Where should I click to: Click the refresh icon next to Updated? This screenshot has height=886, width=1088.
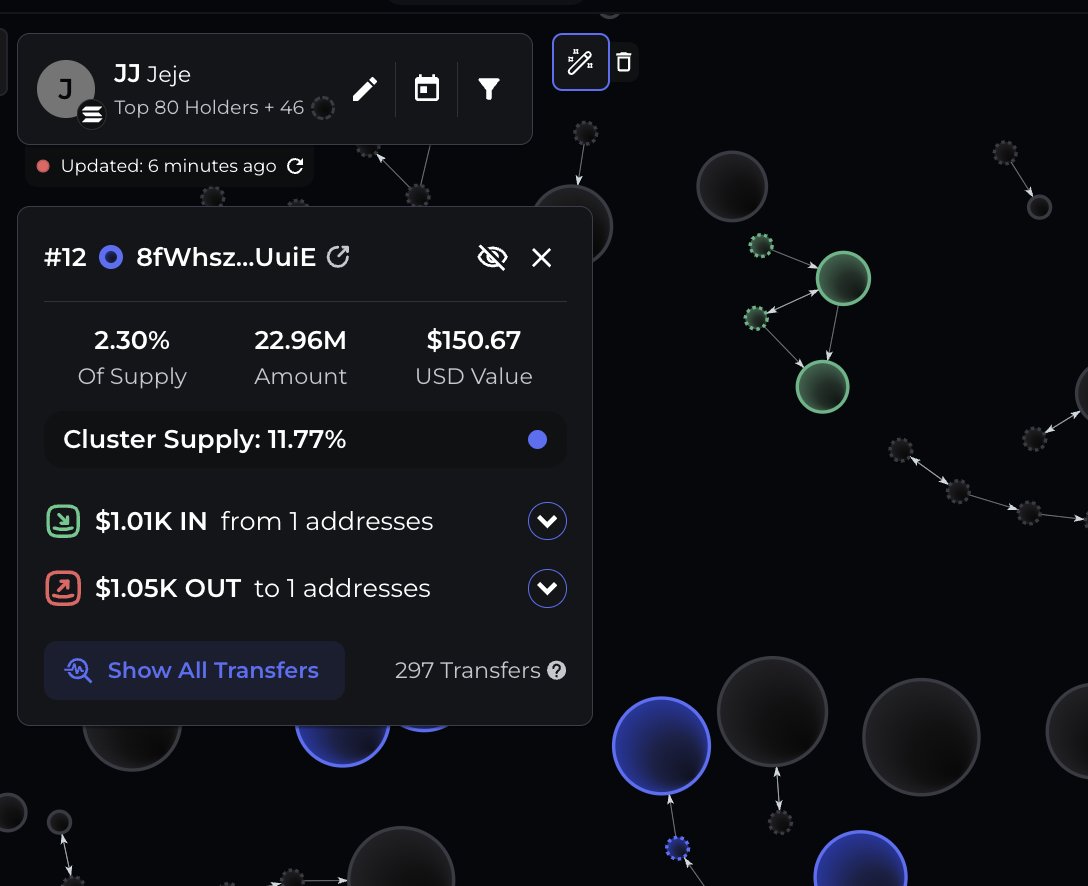296,166
